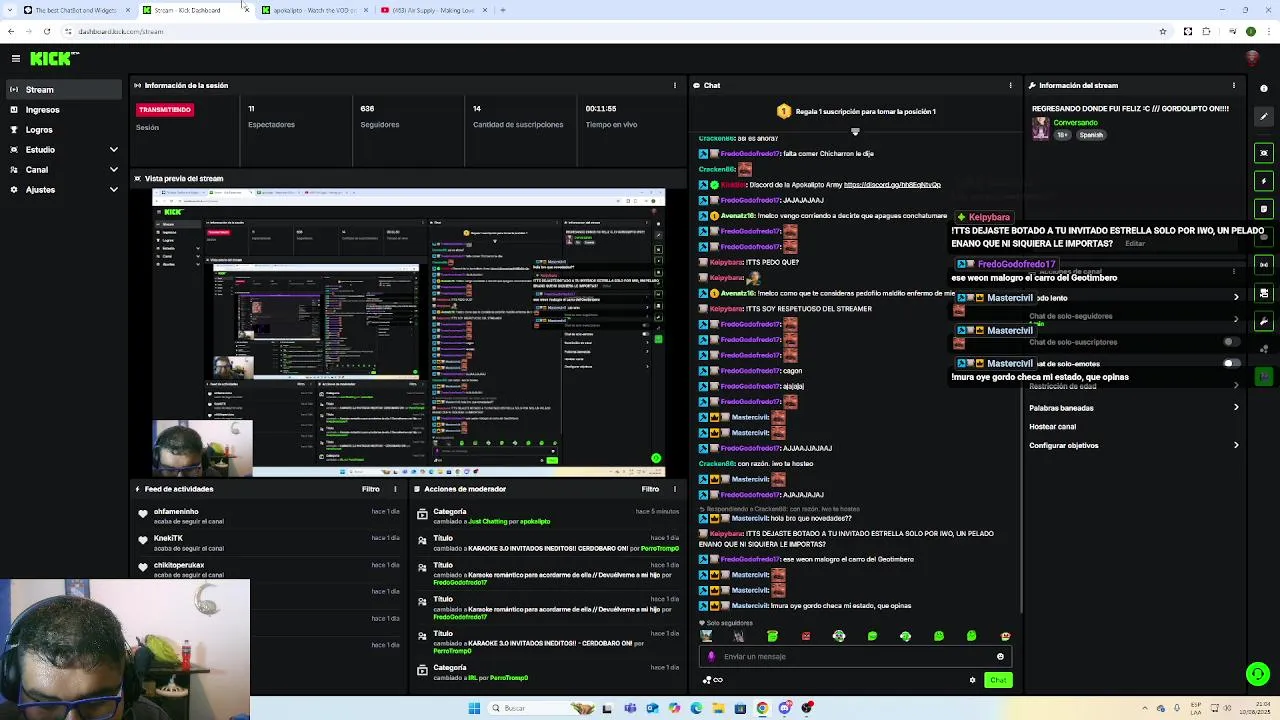
Task: Switch to apokalipto VOD browser tab
Action: click(x=314, y=10)
